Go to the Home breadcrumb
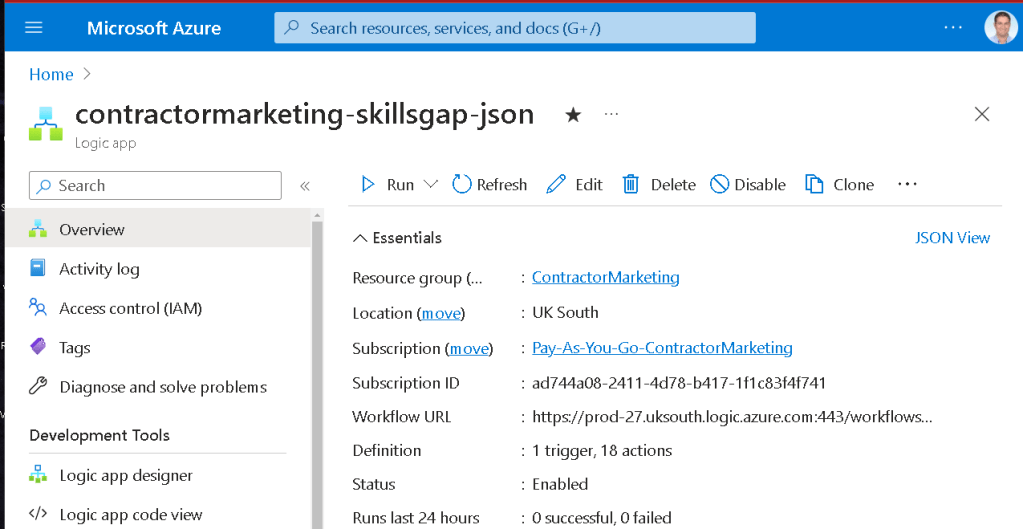 click(51, 74)
